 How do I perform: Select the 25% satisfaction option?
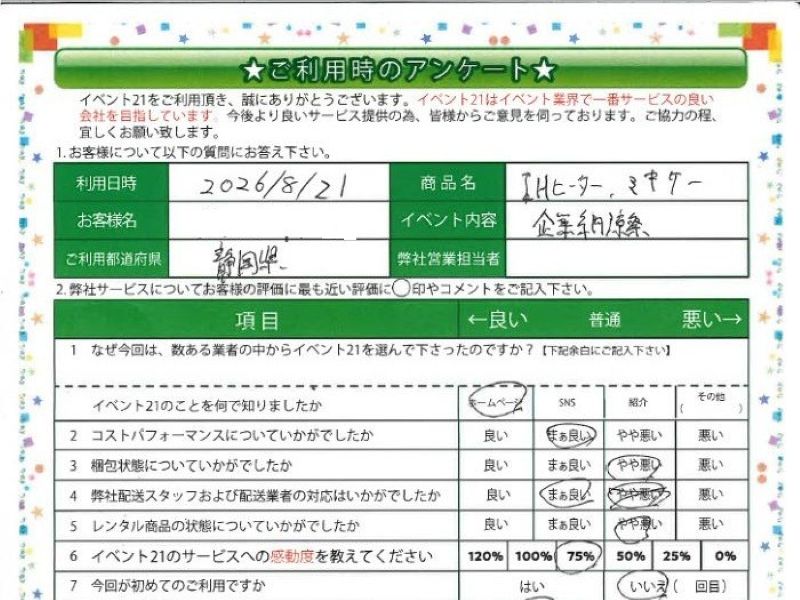[x=677, y=556]
